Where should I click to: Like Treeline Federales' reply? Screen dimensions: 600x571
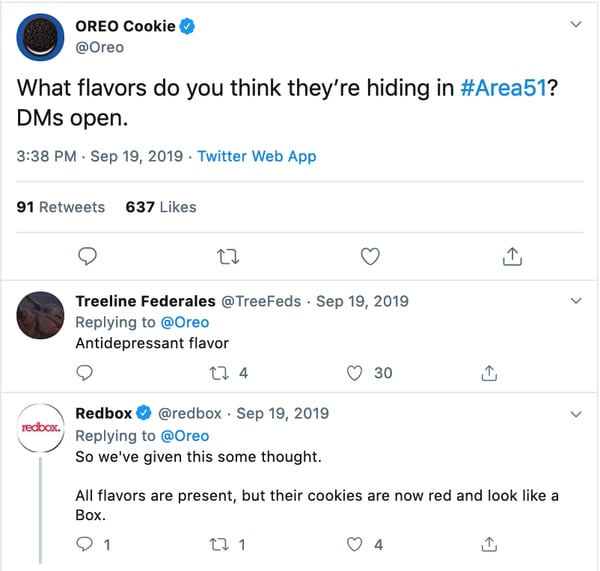354,373
